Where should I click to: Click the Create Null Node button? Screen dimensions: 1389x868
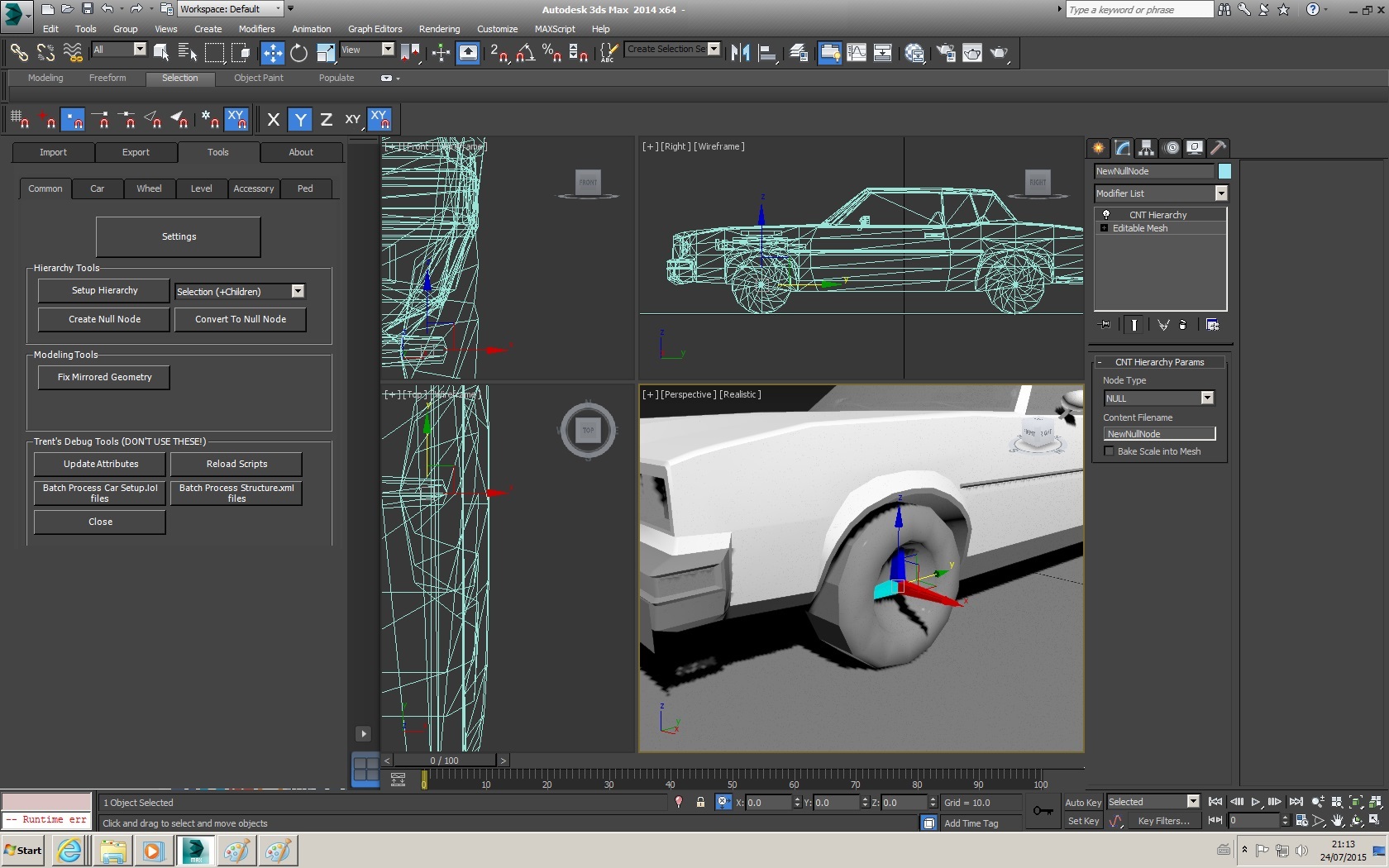[104, 319]
